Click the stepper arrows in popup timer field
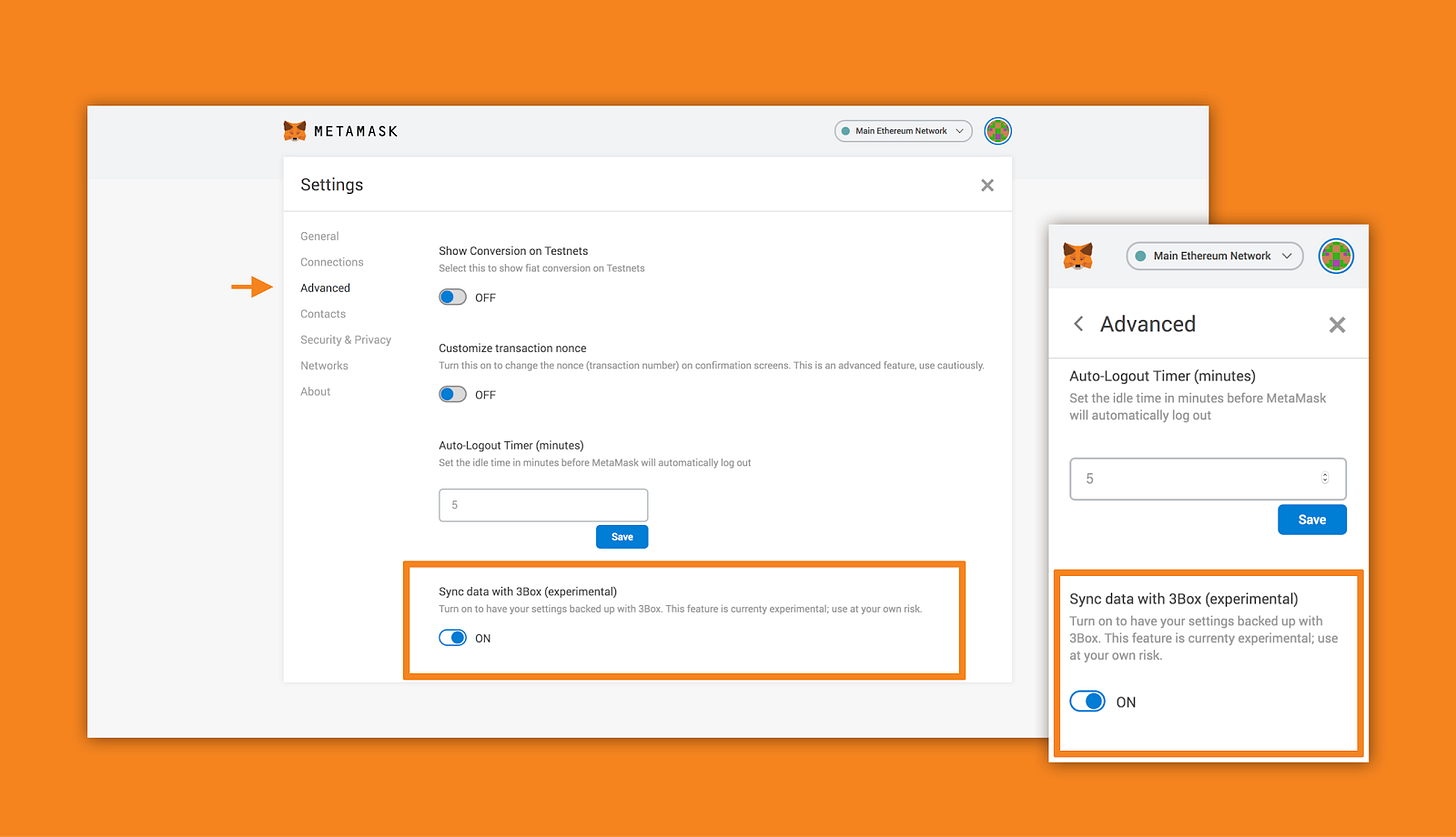Viewport: 1456px width, 837px height. tap(1325, 479)
